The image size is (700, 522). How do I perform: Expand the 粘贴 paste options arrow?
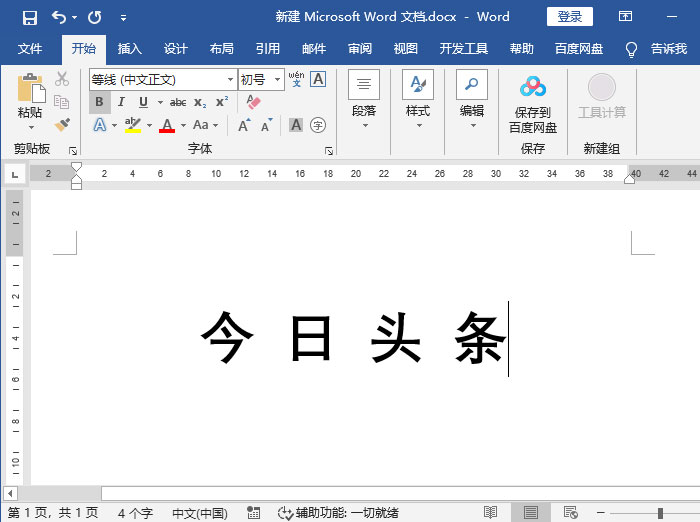click(31, 128)
